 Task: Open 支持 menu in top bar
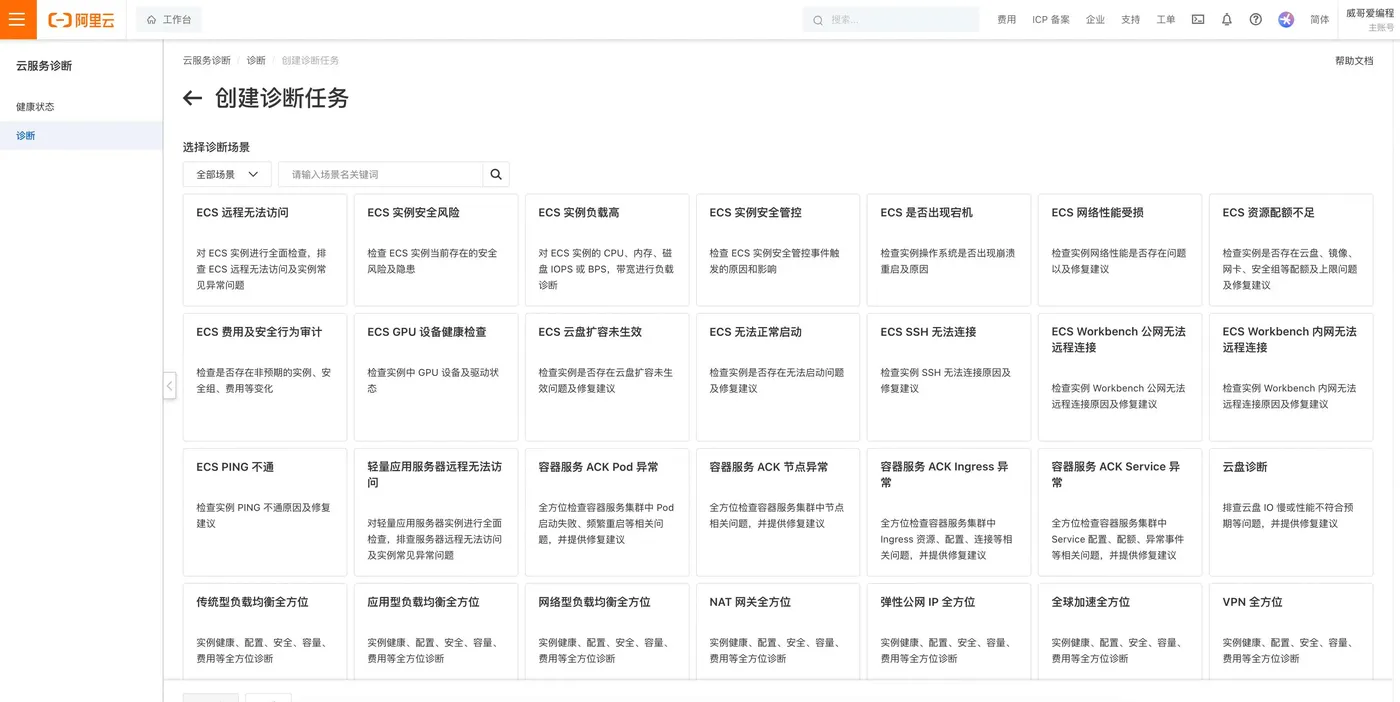(1130, 19)
